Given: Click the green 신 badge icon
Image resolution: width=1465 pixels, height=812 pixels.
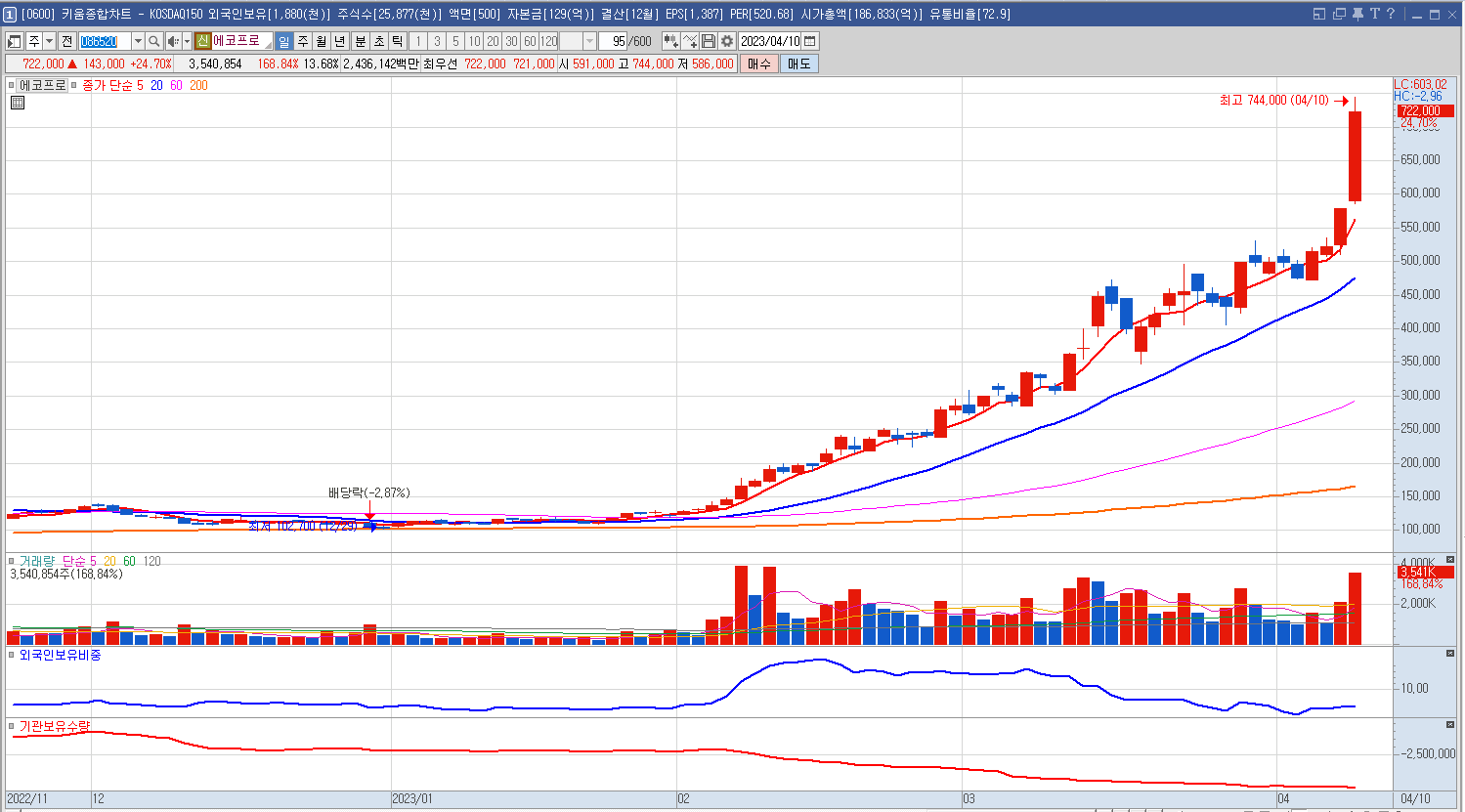Looking at the screenshot, I should [x=202, y=41].
